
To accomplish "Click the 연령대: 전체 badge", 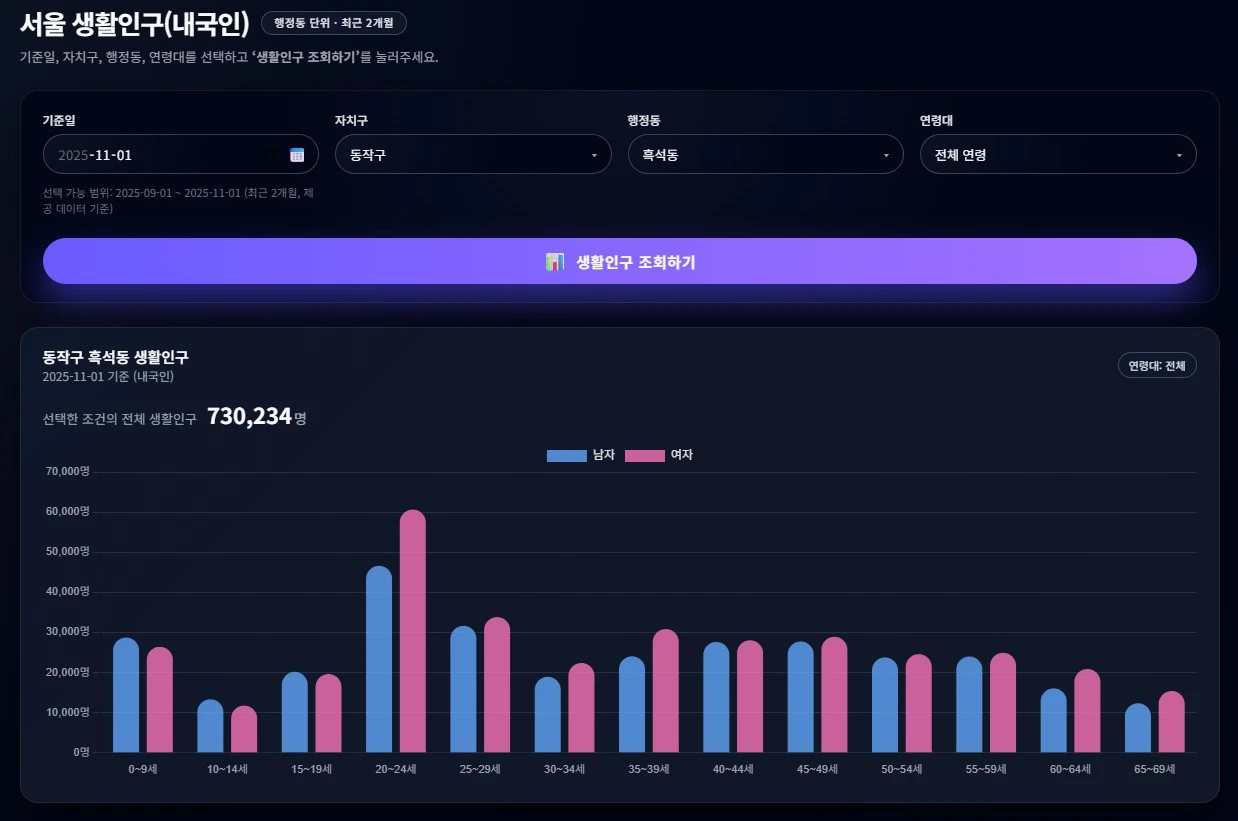I will 1156,366.
